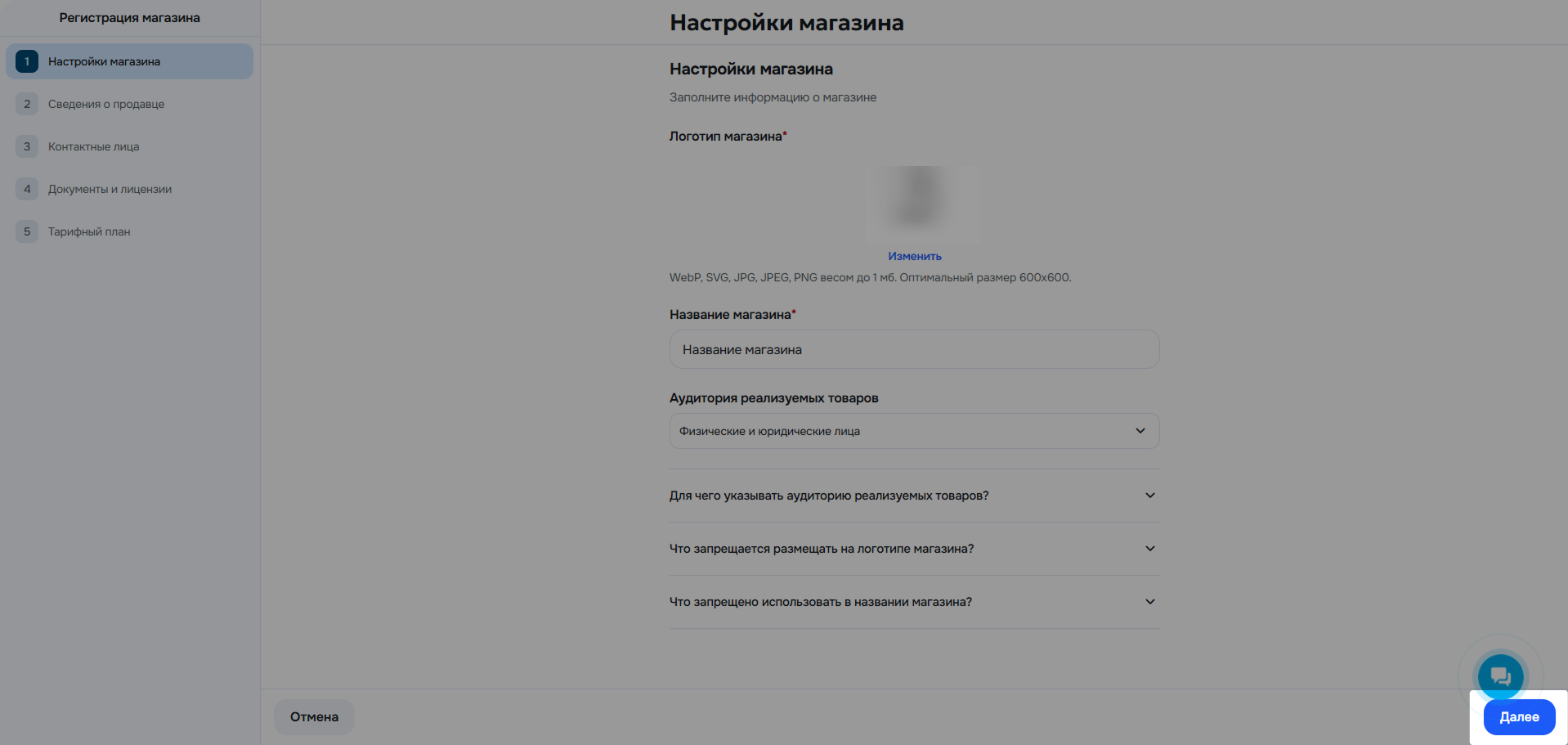The image size is (1568, 745).
Task: Open the support chat widget
Action: tap(1499, 676)
